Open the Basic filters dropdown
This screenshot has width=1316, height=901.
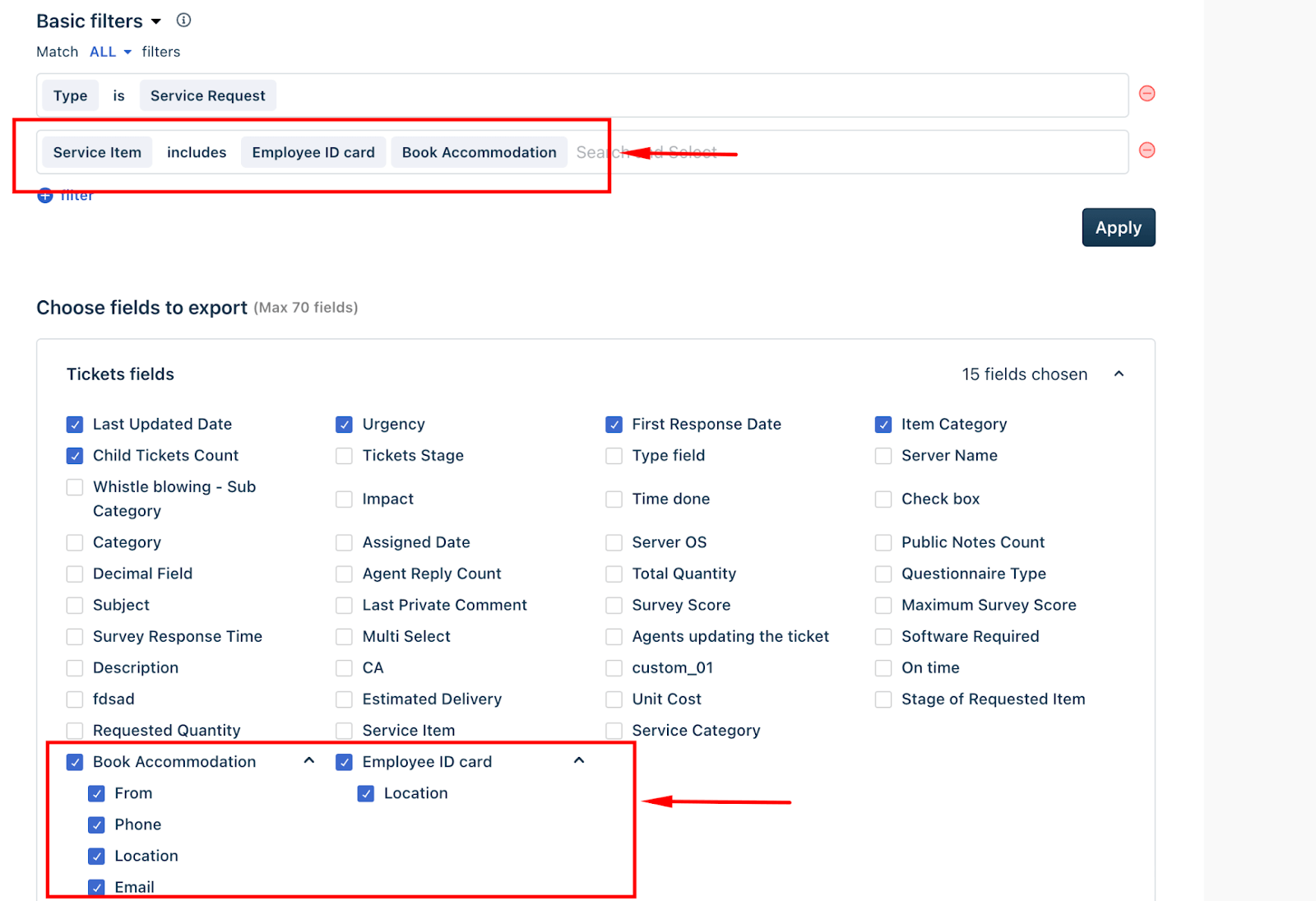155,21
